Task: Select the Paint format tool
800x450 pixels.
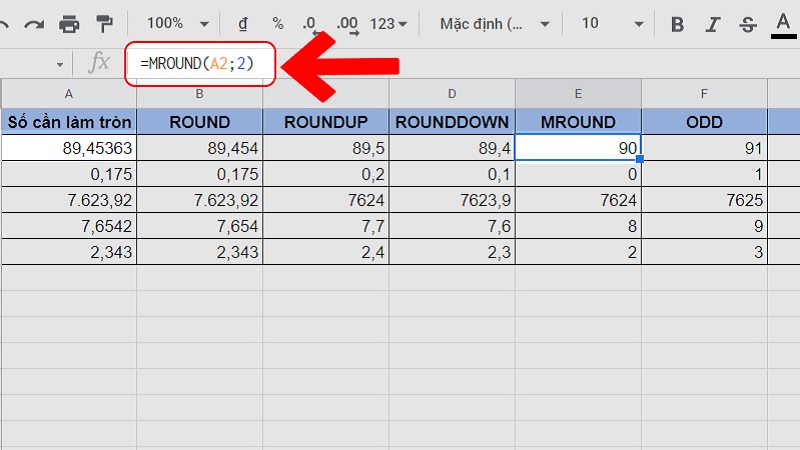Action: 103,22
